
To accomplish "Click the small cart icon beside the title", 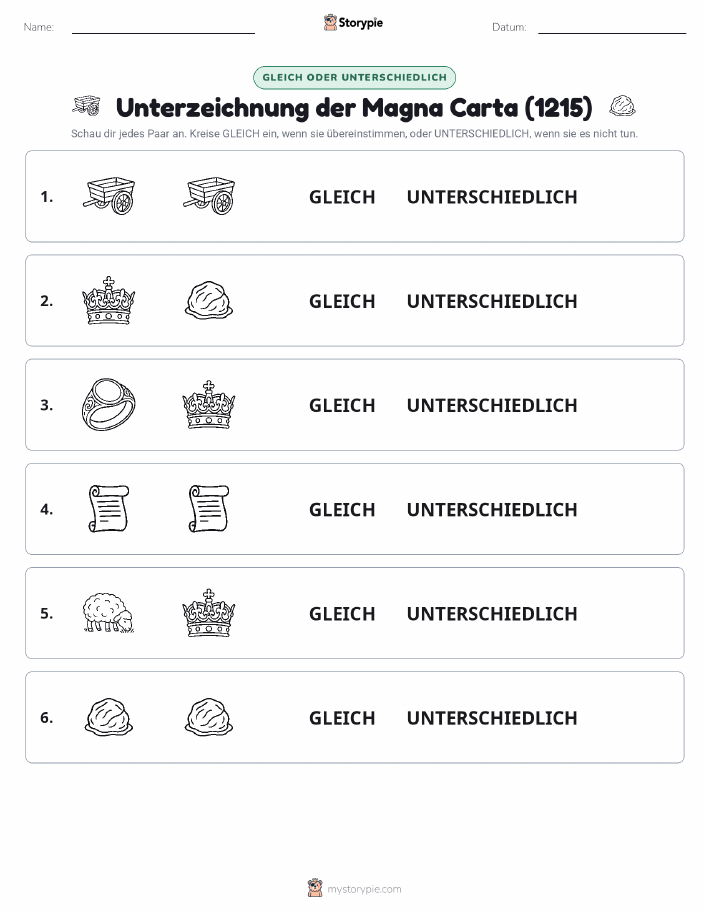I will 87,106.
